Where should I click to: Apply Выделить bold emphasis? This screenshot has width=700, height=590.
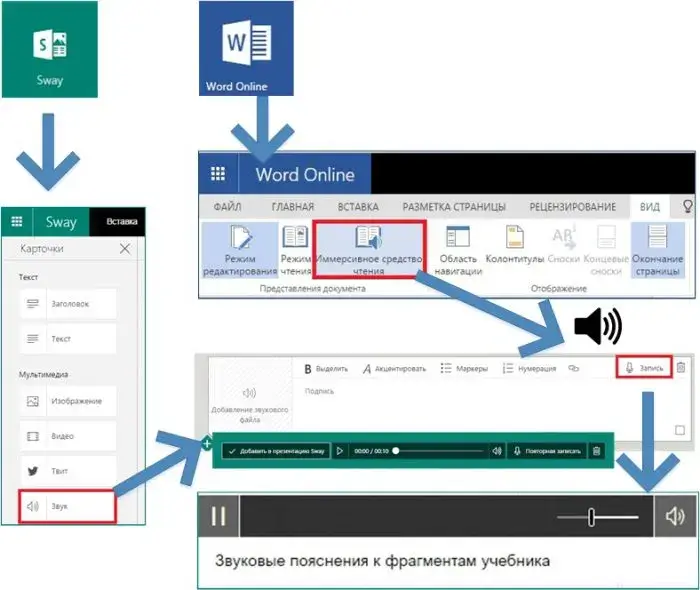326,369
